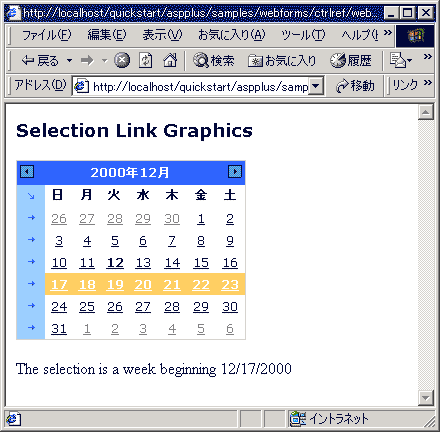The width and height of the screenshot is (440, 432).
Task: Select the whole month with diagonal arrow
Action: (x=31, y=196)
